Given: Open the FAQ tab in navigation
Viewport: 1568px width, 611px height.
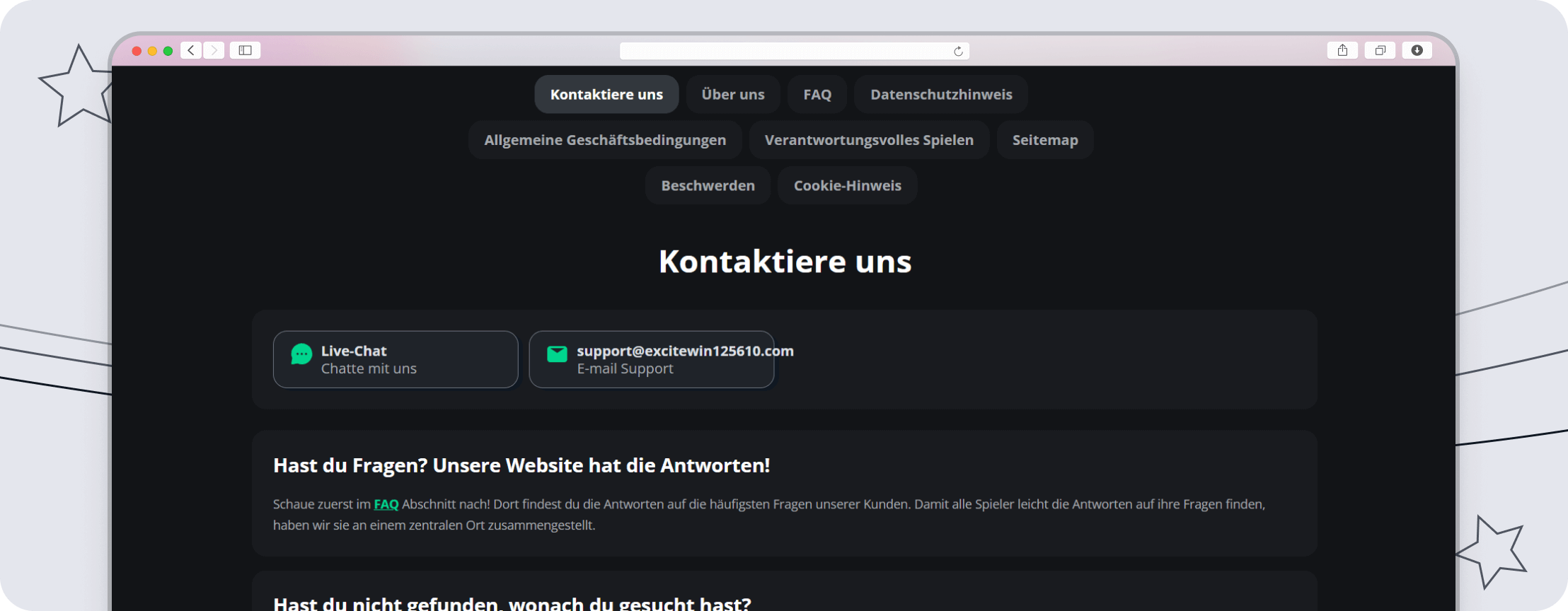Looking at the screenshot, I should coord(817,94).
